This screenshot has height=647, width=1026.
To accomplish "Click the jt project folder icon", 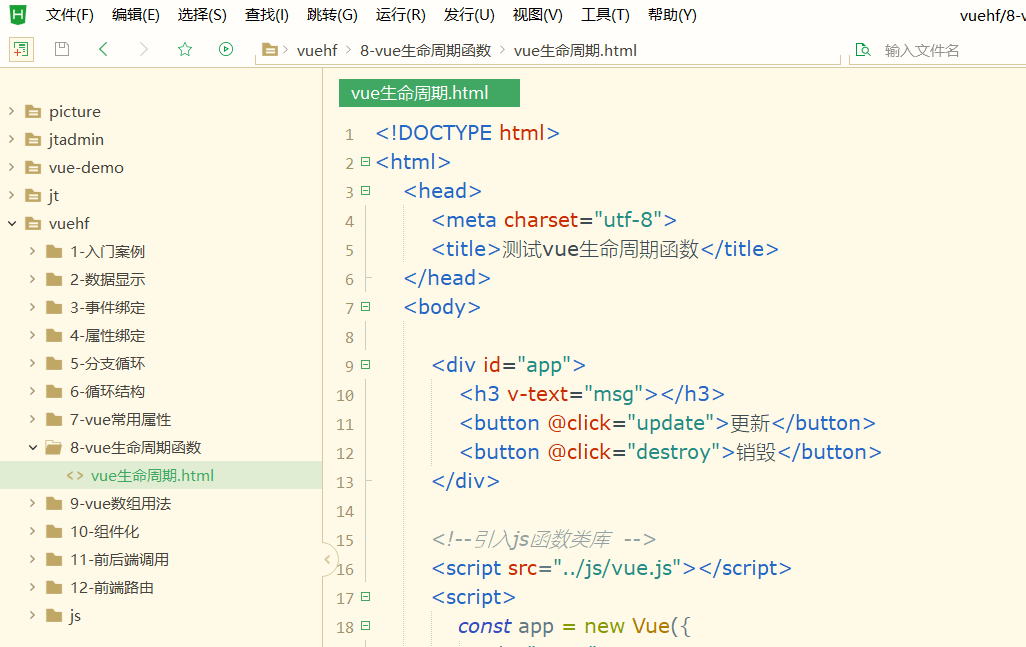I will 33,196.
